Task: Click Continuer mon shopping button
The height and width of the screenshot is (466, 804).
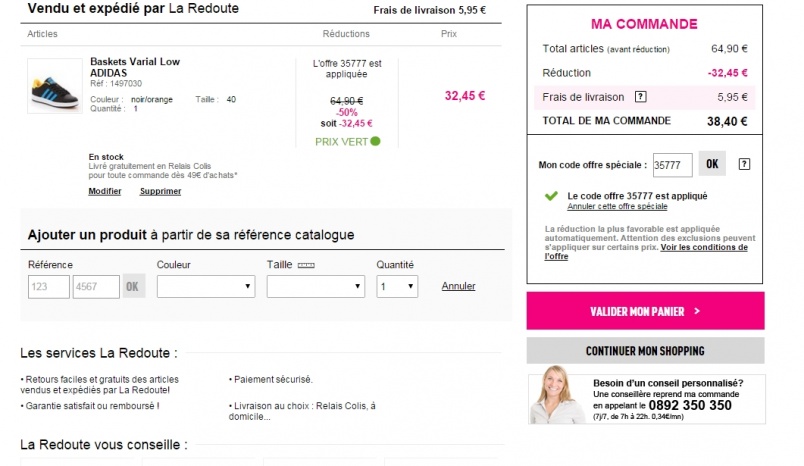Action: (x=645, y=351)
